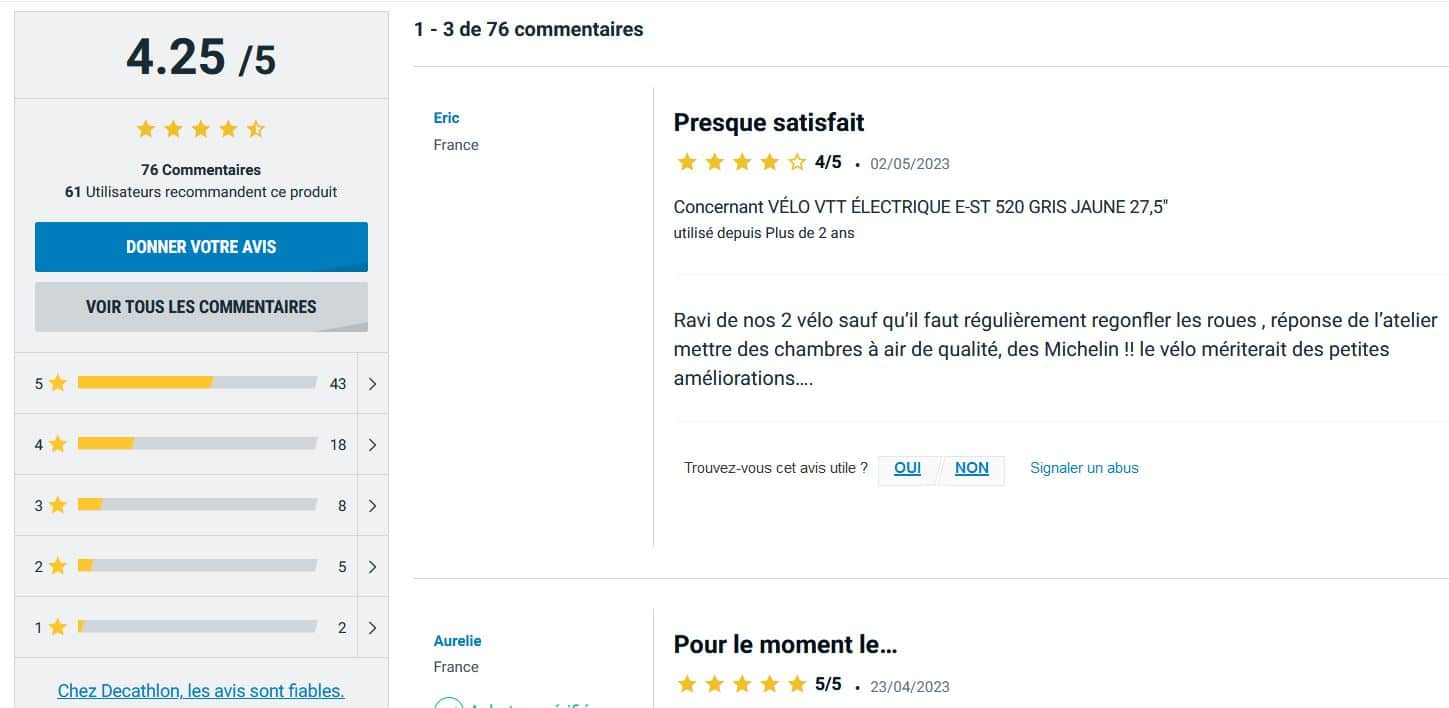Vote OUI on Eric's review usefulness
The height and width of the screenshot is (708, 1449).
pyautogui.click(x=907, y=468)
